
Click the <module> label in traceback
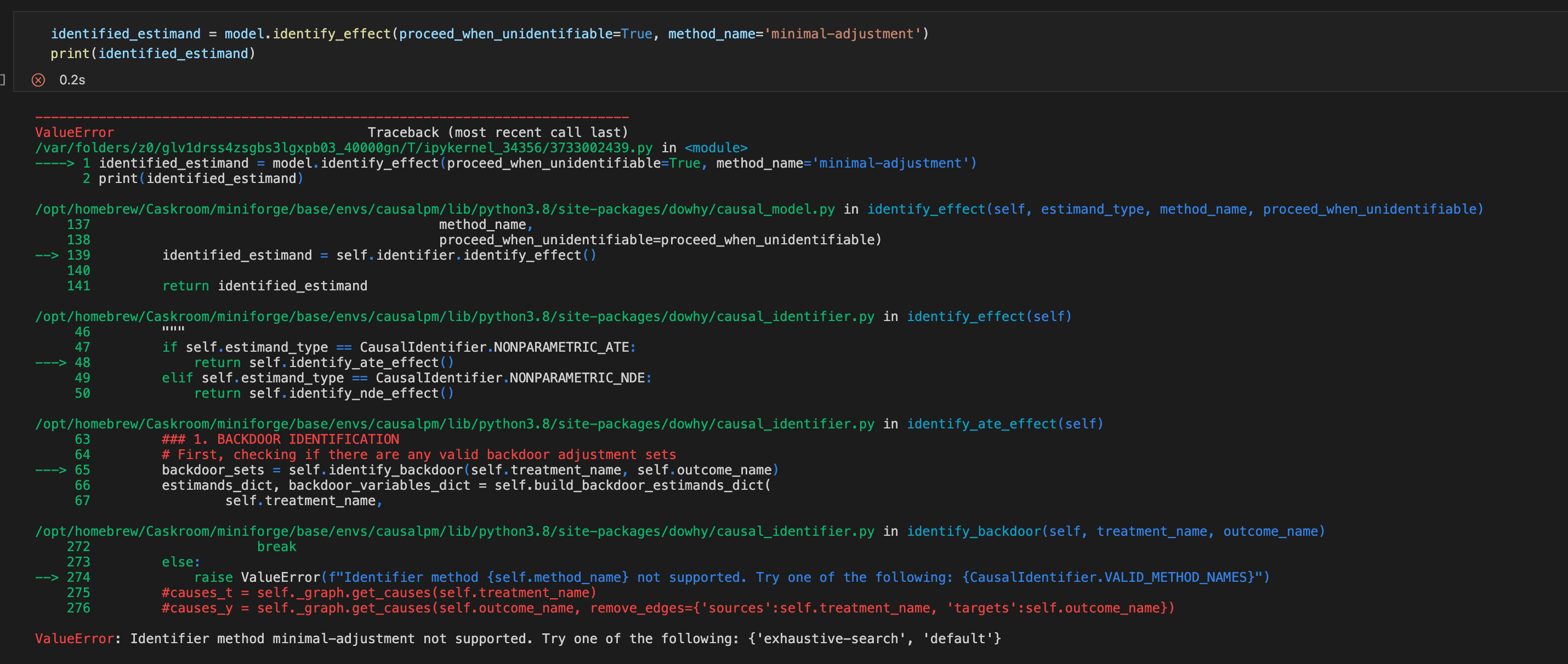pos(716,147)
